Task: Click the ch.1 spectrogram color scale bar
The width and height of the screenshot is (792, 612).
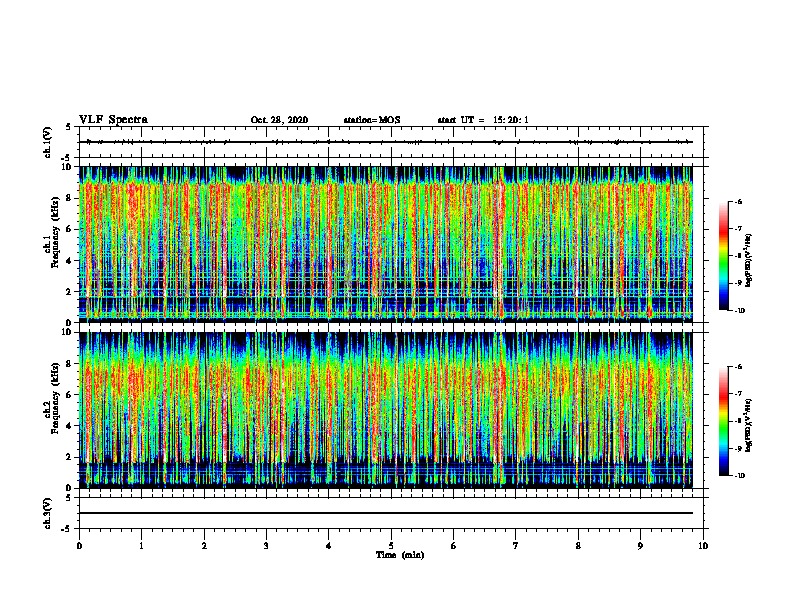Action: (x=723, y=256)
